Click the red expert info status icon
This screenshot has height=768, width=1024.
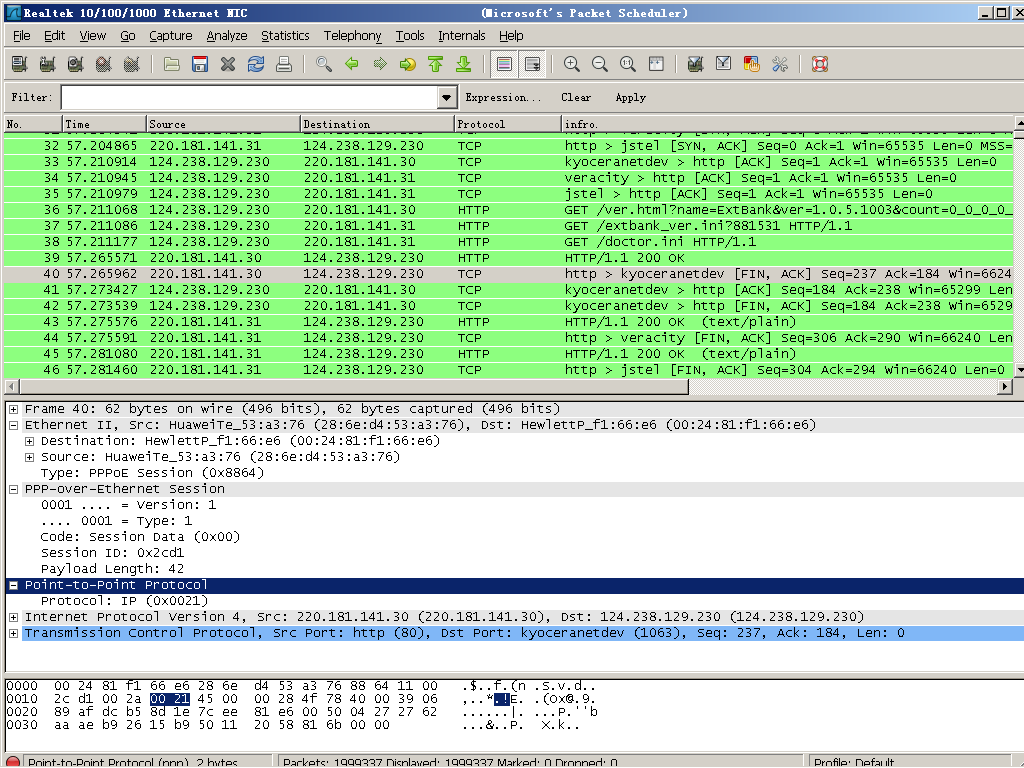point(13,761)
